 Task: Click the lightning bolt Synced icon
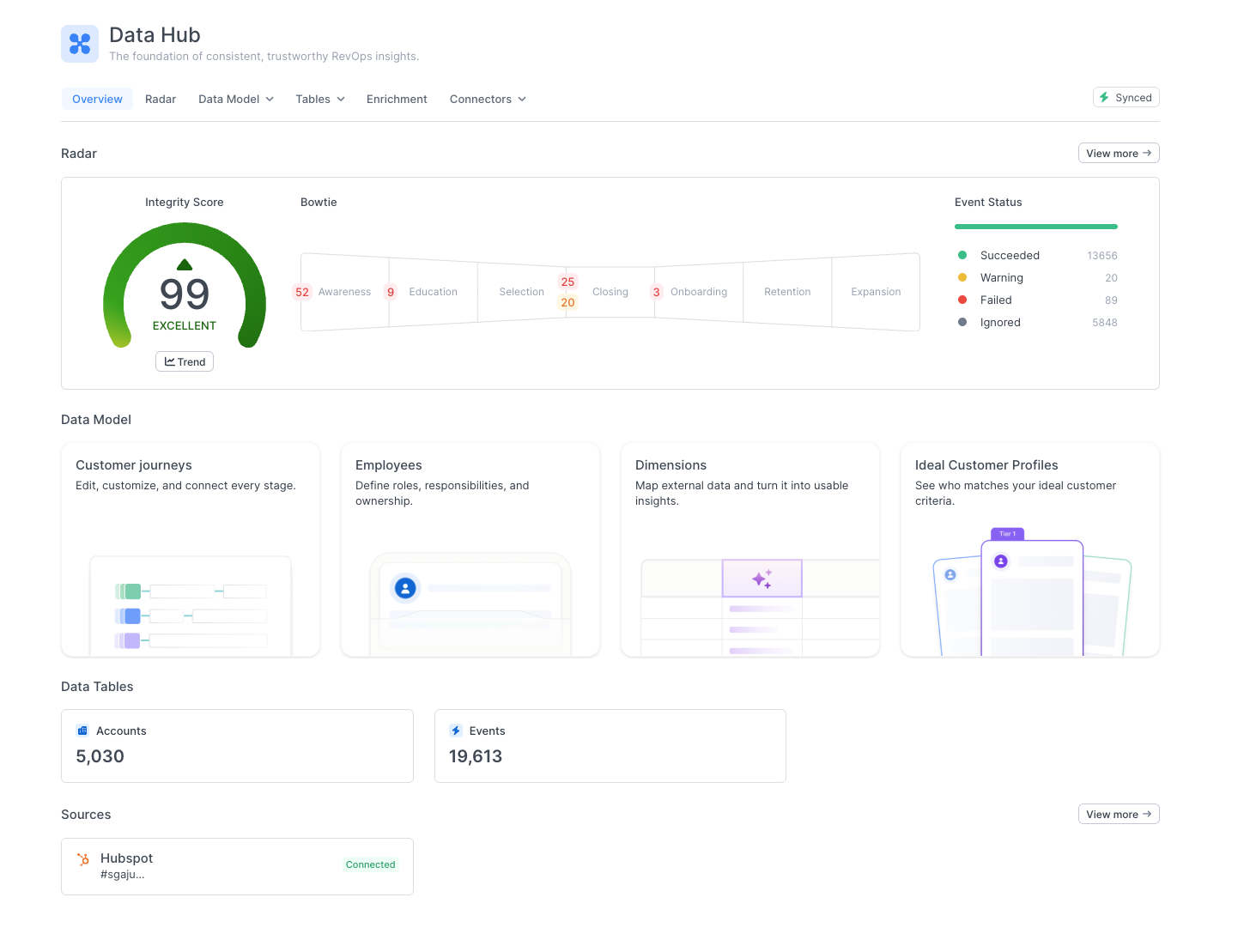pyautogui.click(x=1104, y=98)
